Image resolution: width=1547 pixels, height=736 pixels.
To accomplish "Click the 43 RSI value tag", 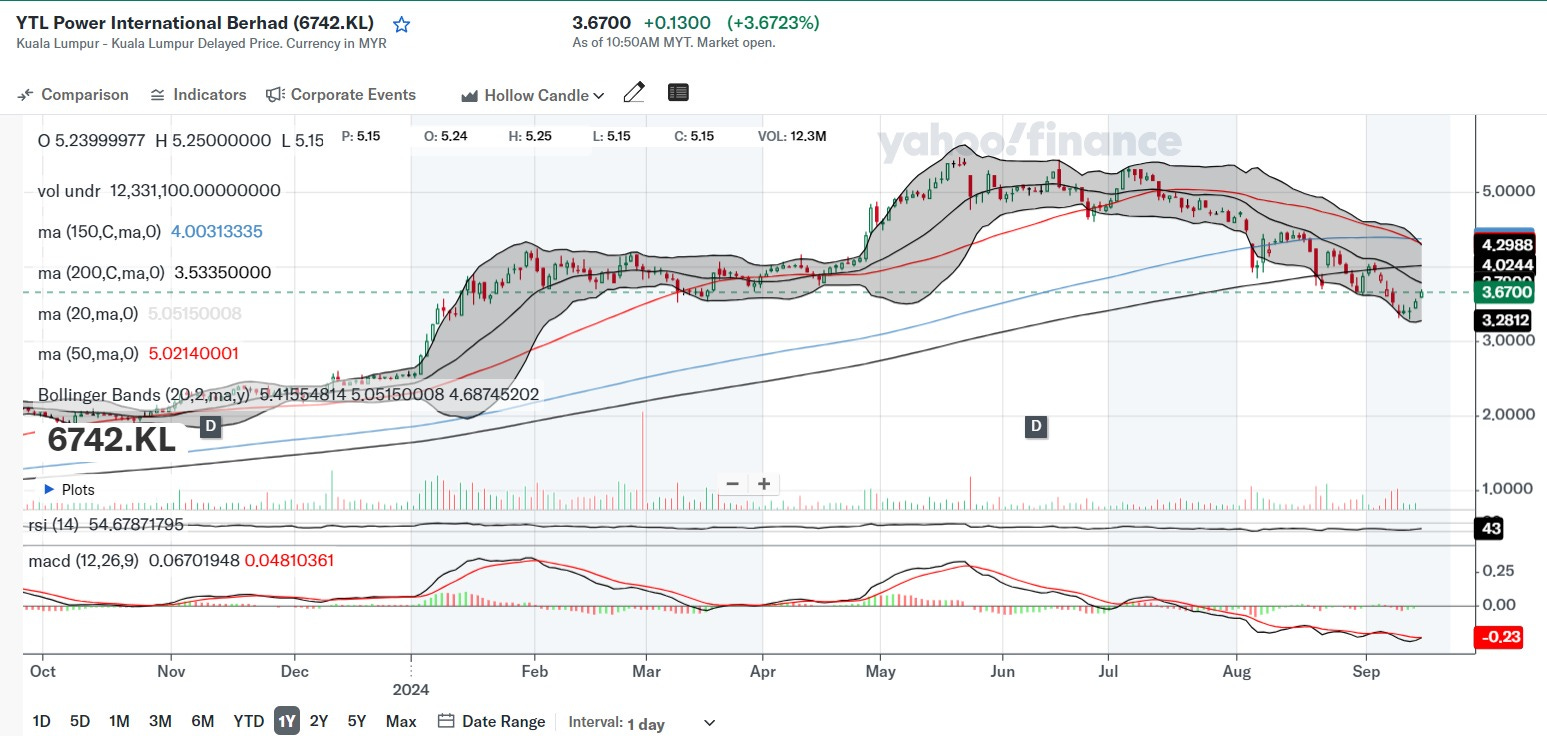I will (1490, 528).
